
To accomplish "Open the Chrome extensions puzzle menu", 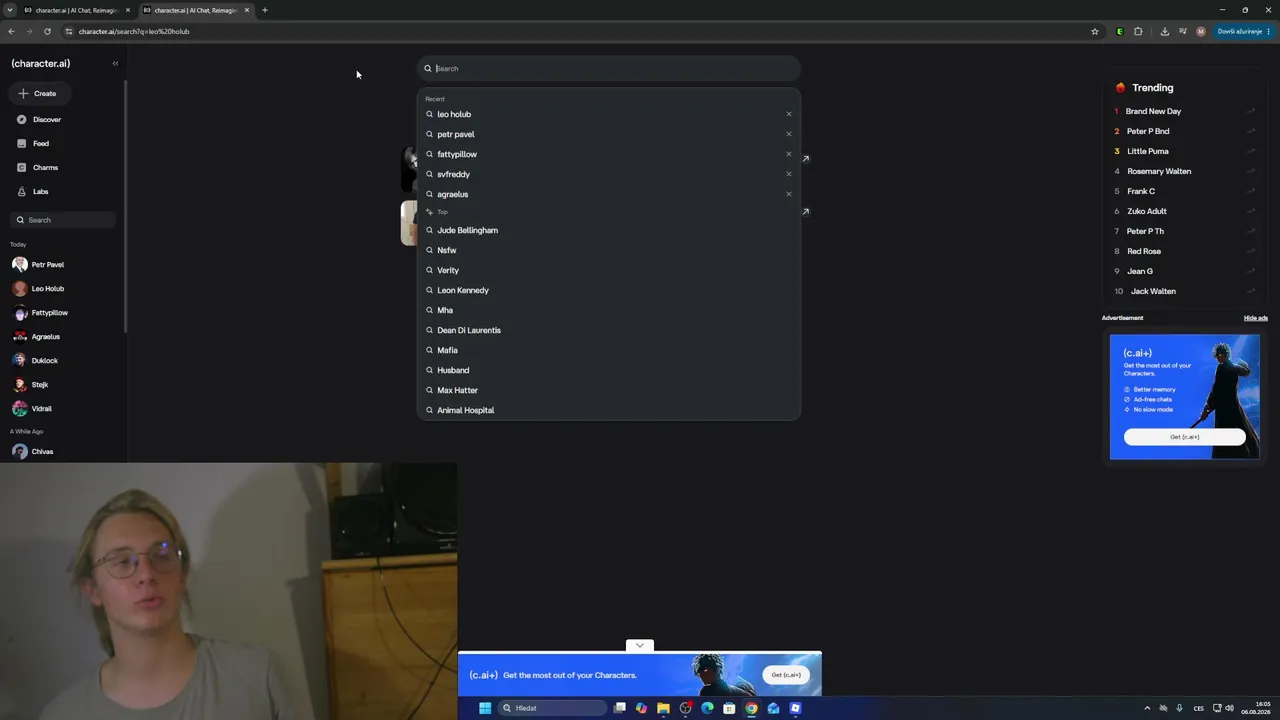I will point(1138,31).
